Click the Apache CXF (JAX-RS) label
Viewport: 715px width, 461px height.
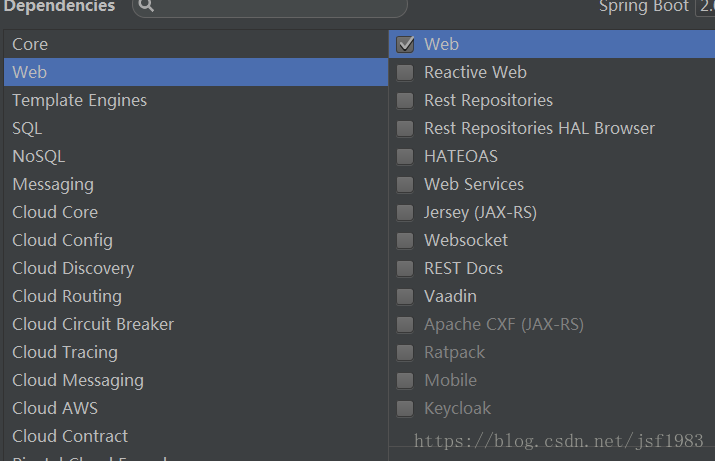504,325
